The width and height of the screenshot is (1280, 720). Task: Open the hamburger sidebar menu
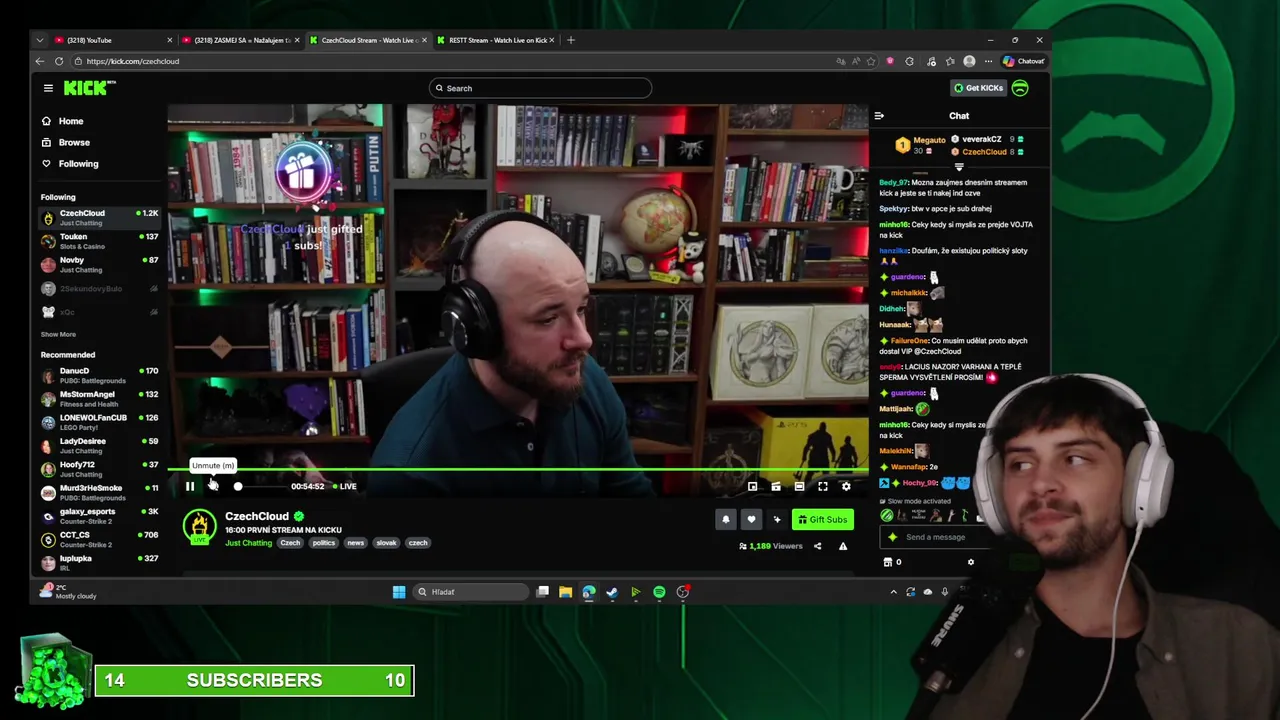tap(48, 88)
